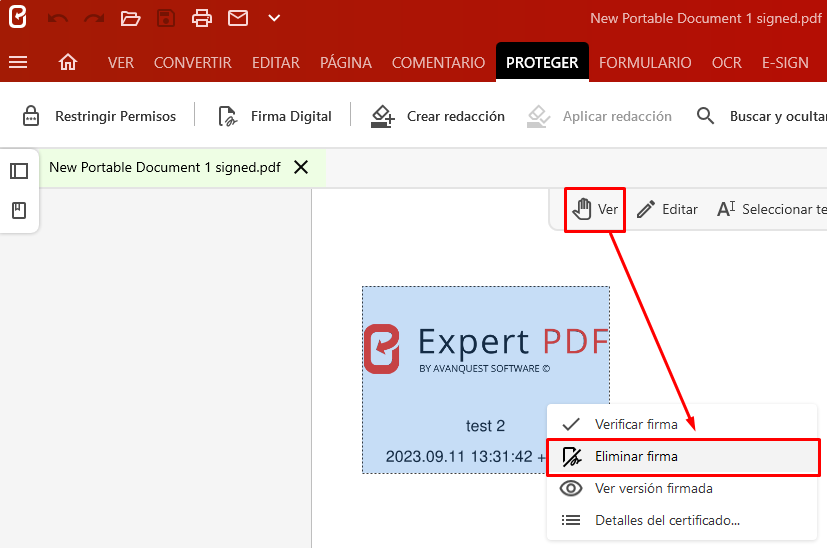The image size is (827, 548).
Task: Click the Restringir Permisos lock icon
Action: [x=31, y=116]
